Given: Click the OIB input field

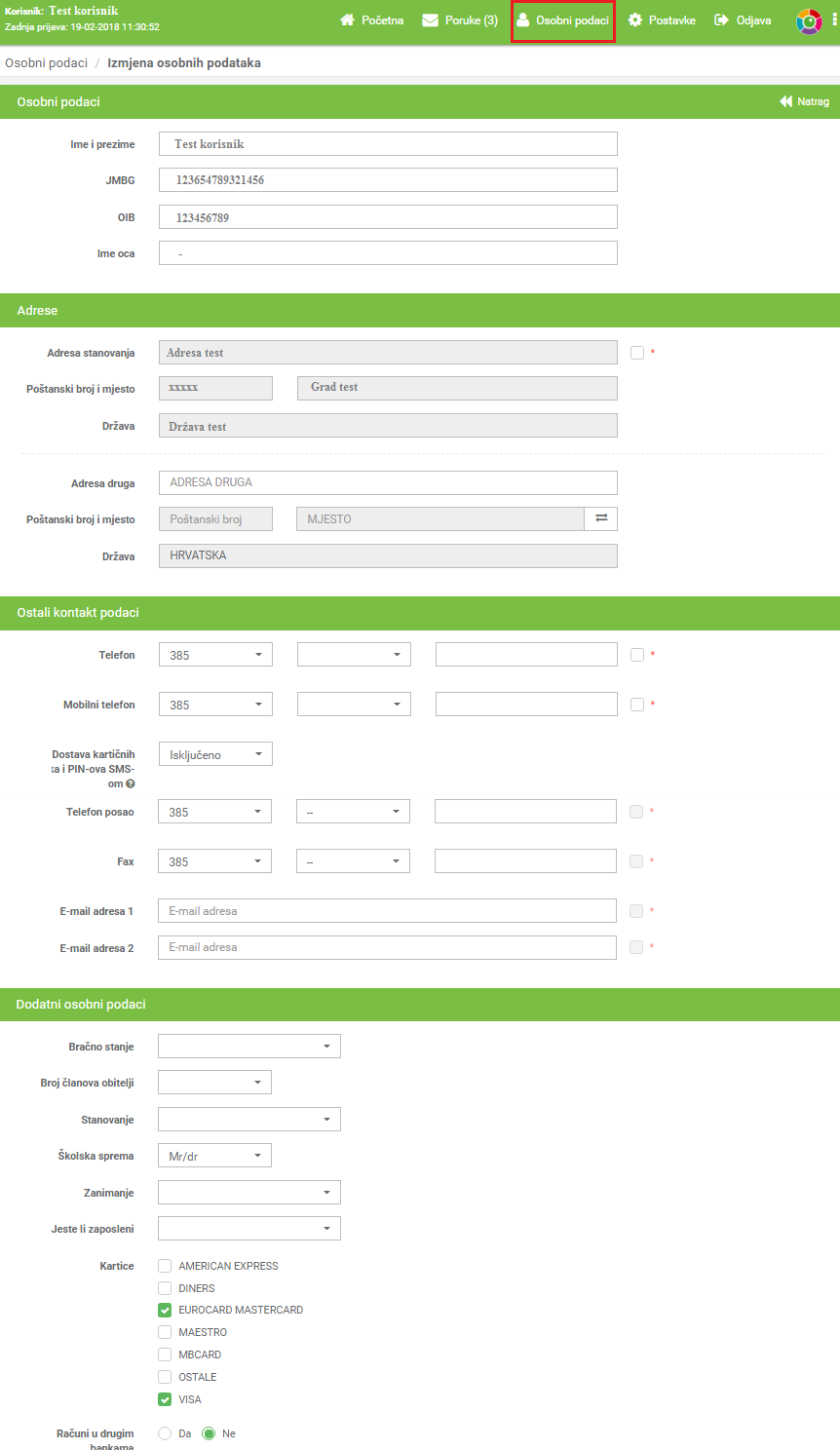Looking at the screenshot, I should pos(388,216).
